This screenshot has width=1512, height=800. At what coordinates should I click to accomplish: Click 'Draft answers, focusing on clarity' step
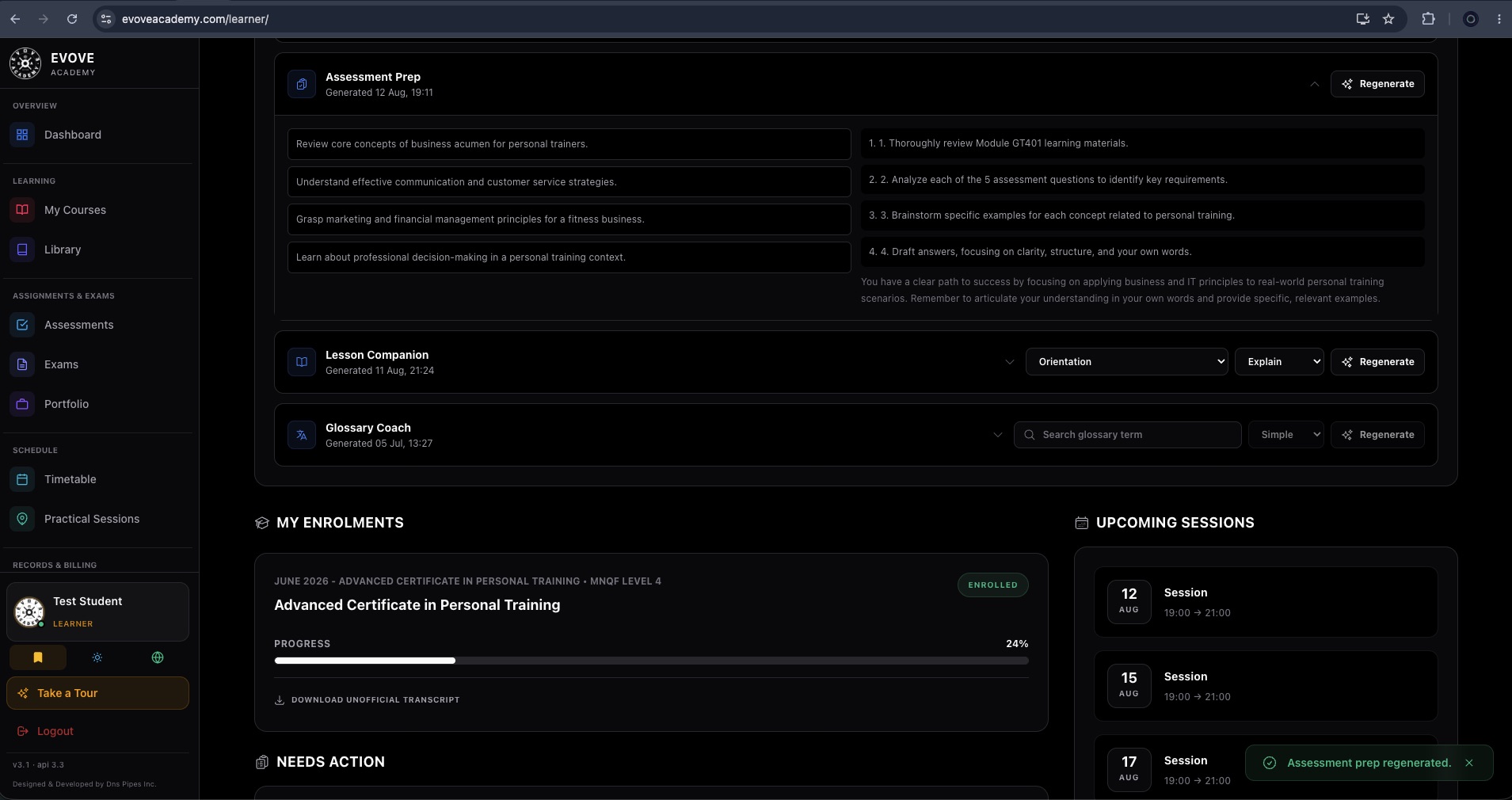pos(1142,252)
